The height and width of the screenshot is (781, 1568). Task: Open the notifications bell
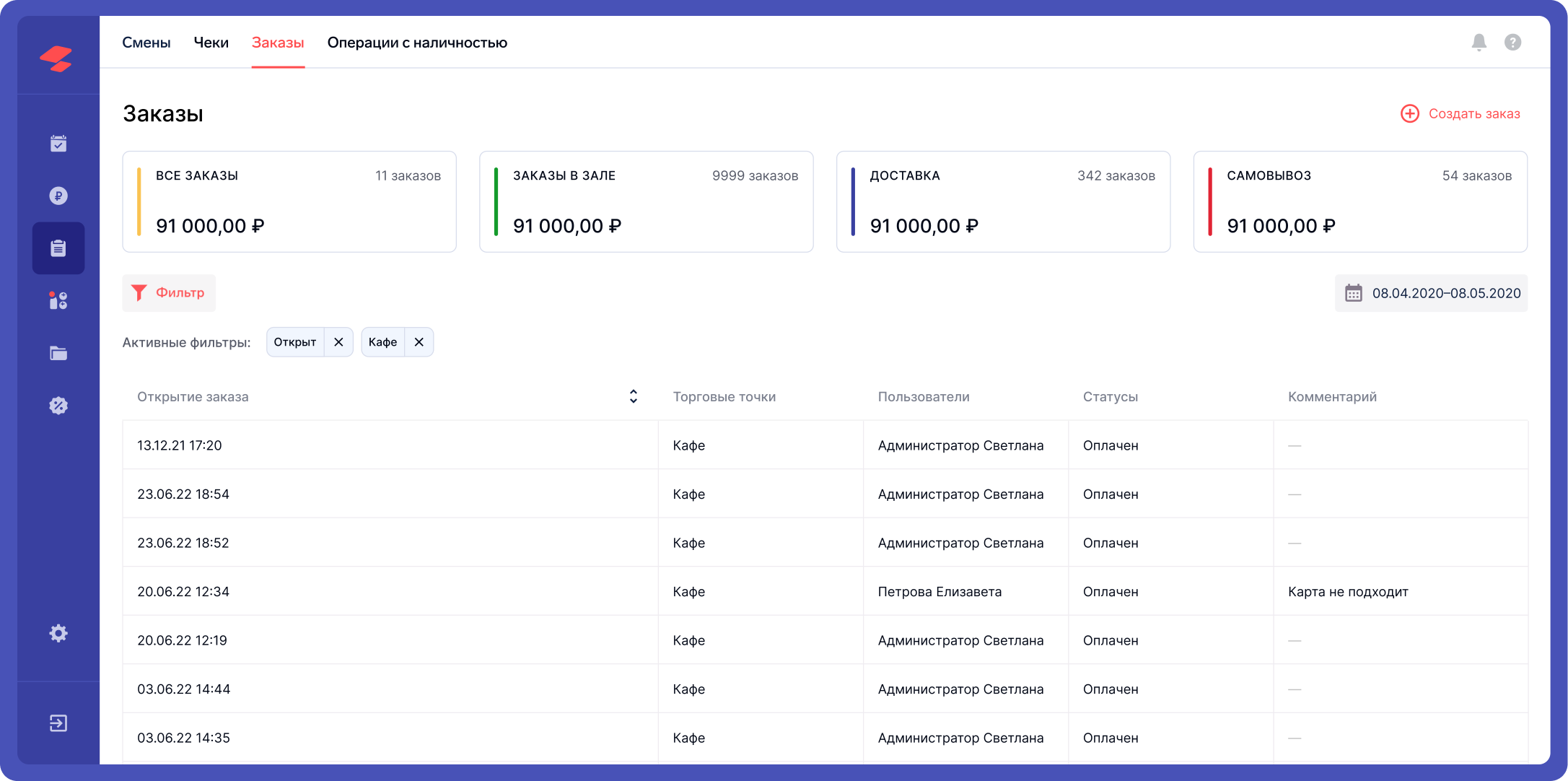pos(1479,43)
